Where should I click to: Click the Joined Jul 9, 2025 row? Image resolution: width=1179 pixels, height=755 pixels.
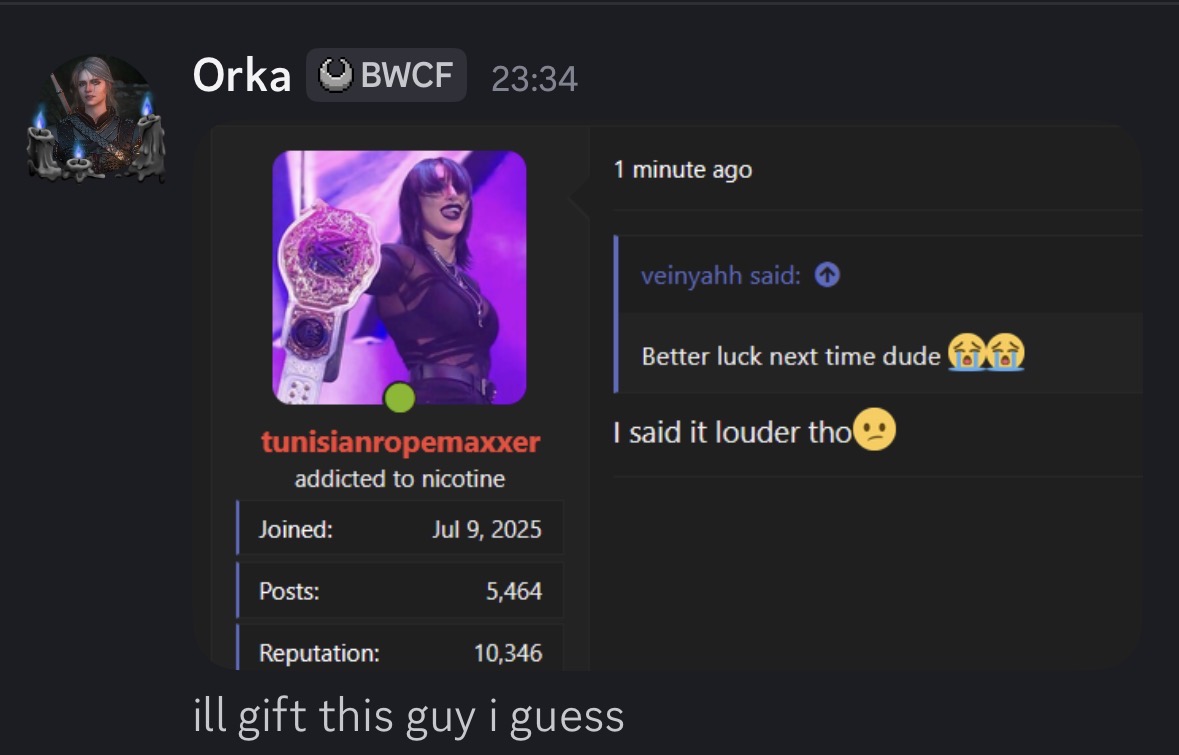pyautogui.click(x=399, y=529)
